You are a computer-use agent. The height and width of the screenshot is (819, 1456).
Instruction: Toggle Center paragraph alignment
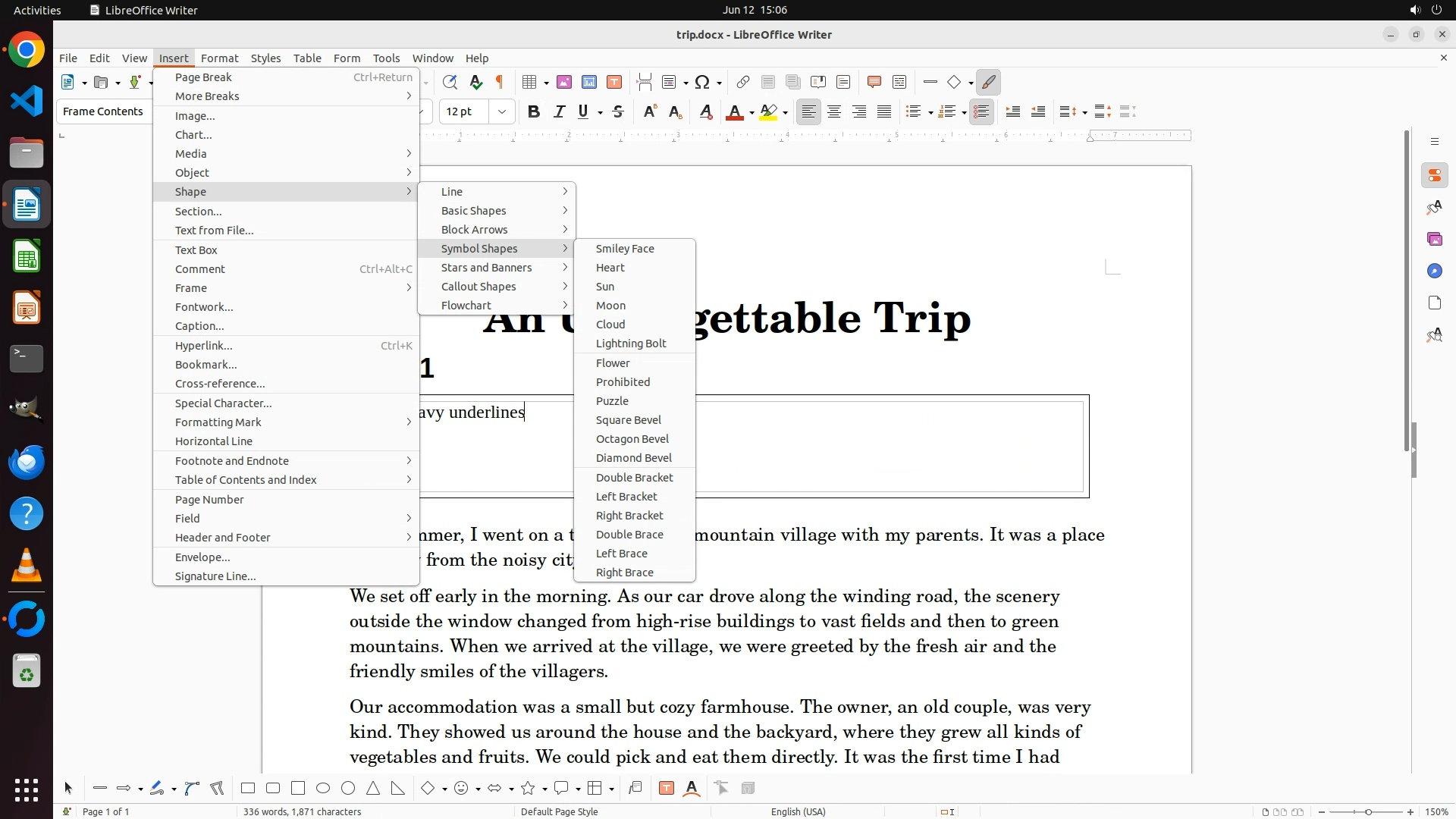point(834,112)
